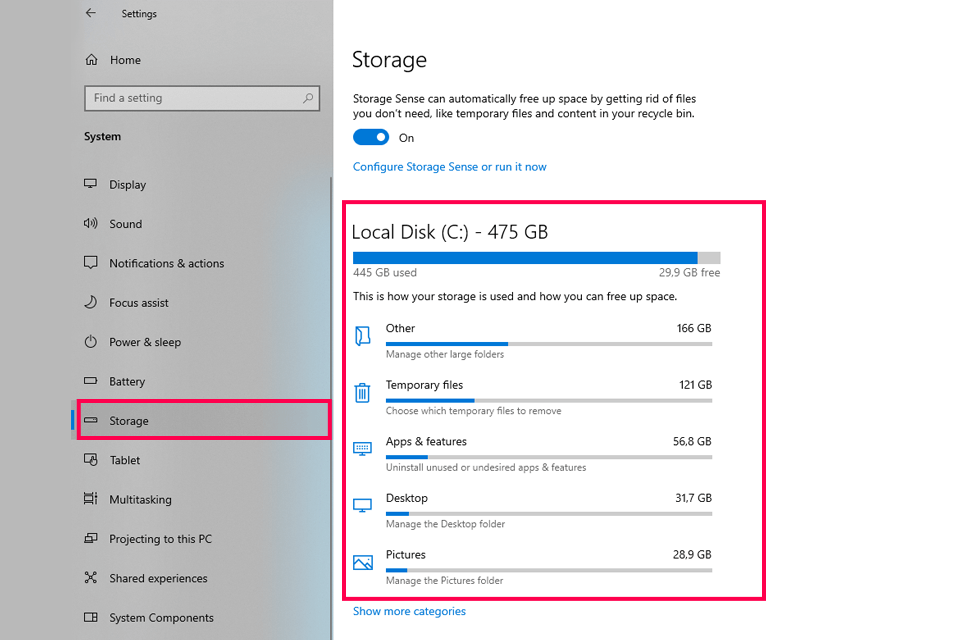Click the Sound speaker icon
This screenshot has height=640, width=960.
[x=91, y=224]
